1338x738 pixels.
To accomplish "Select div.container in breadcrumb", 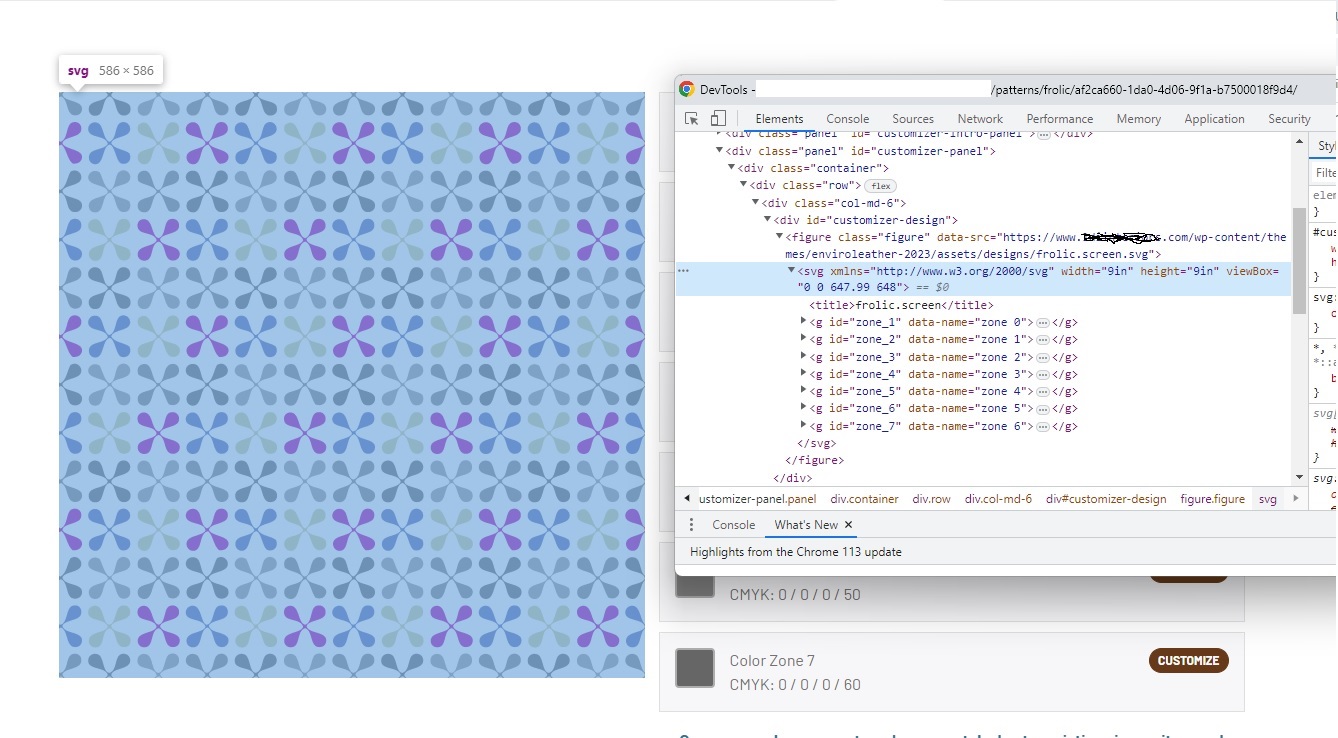I will 864,499.
